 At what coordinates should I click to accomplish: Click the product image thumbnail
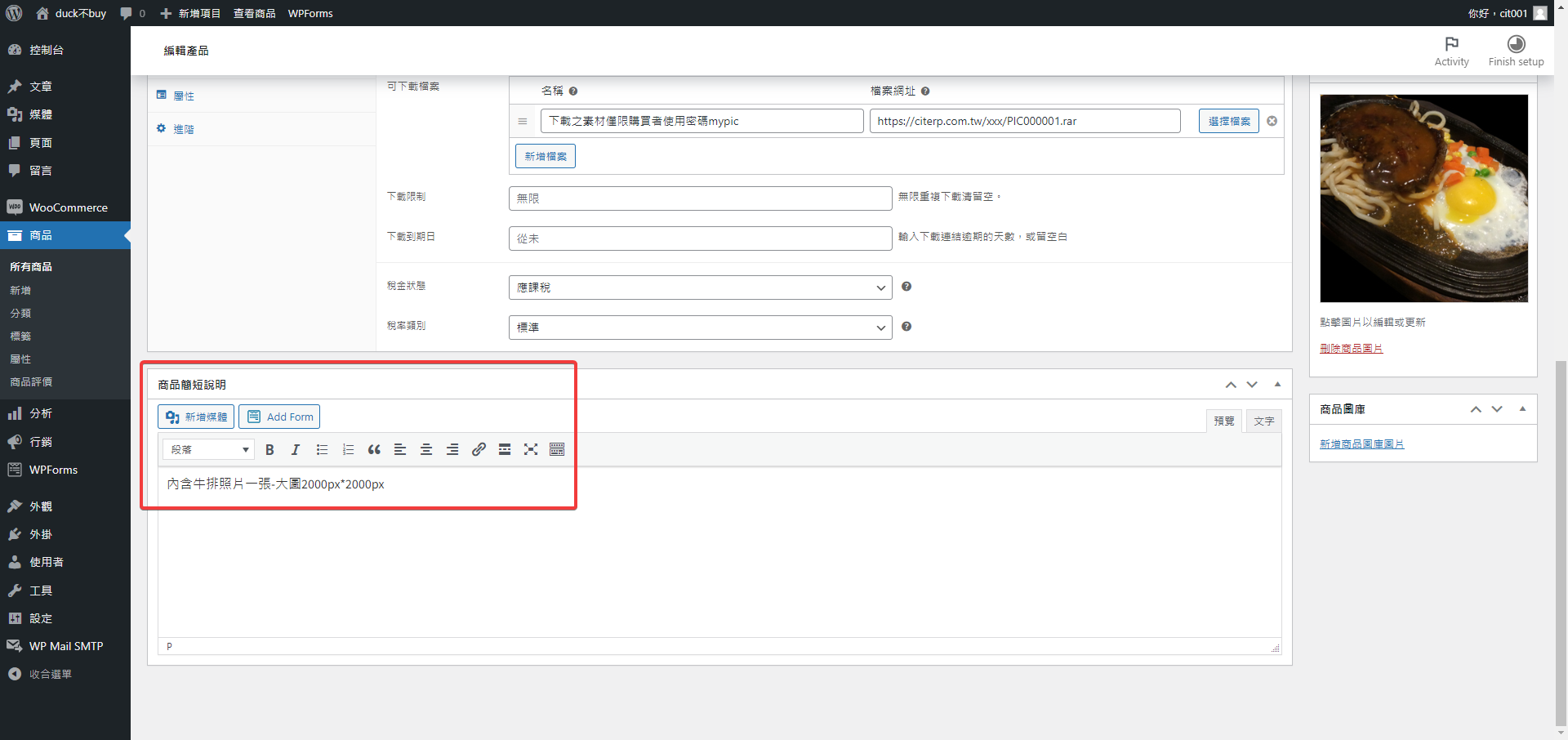tap(1423, 198)
